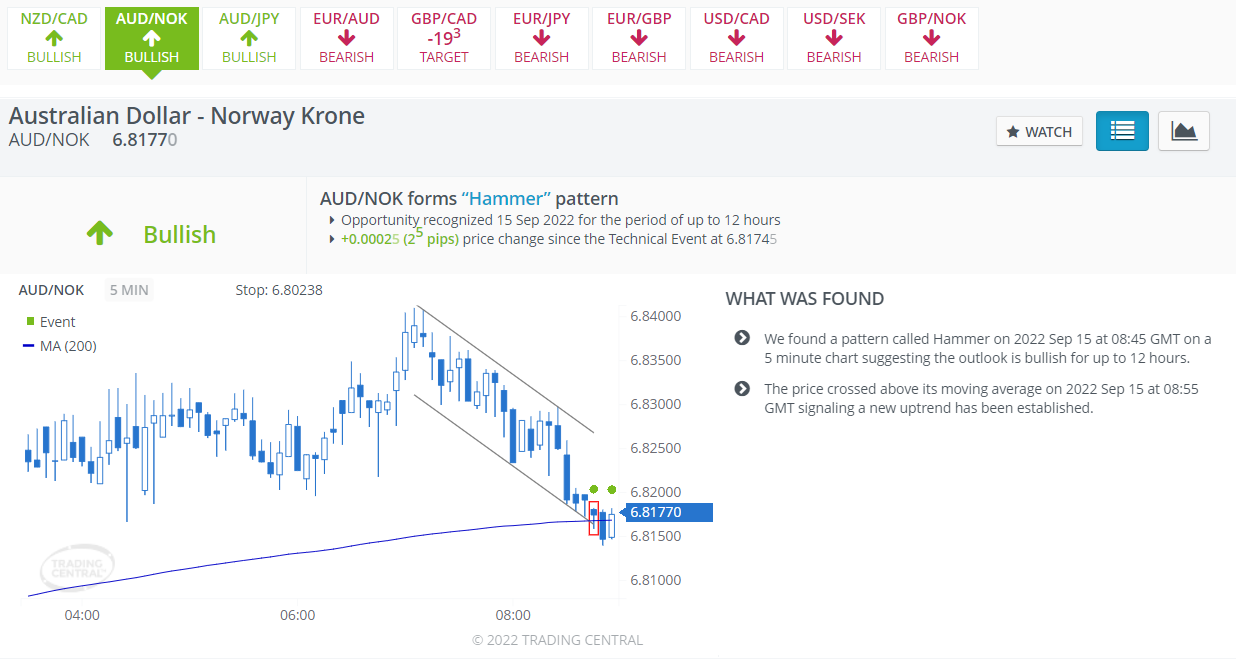
Task: Select the GBP/CAD target tab
Action: point(444,38)
